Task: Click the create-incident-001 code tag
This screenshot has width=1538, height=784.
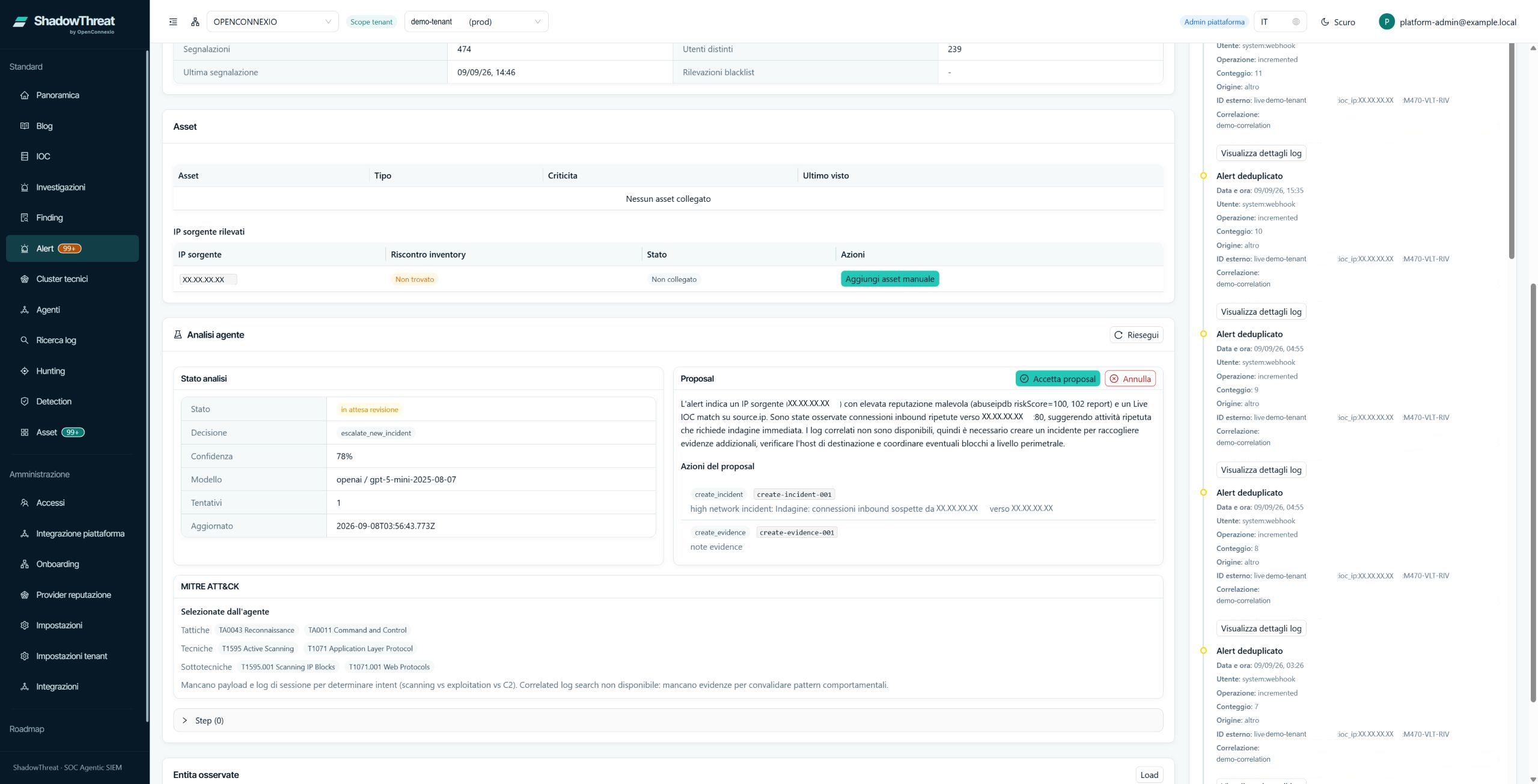Action: coord(794,494)
